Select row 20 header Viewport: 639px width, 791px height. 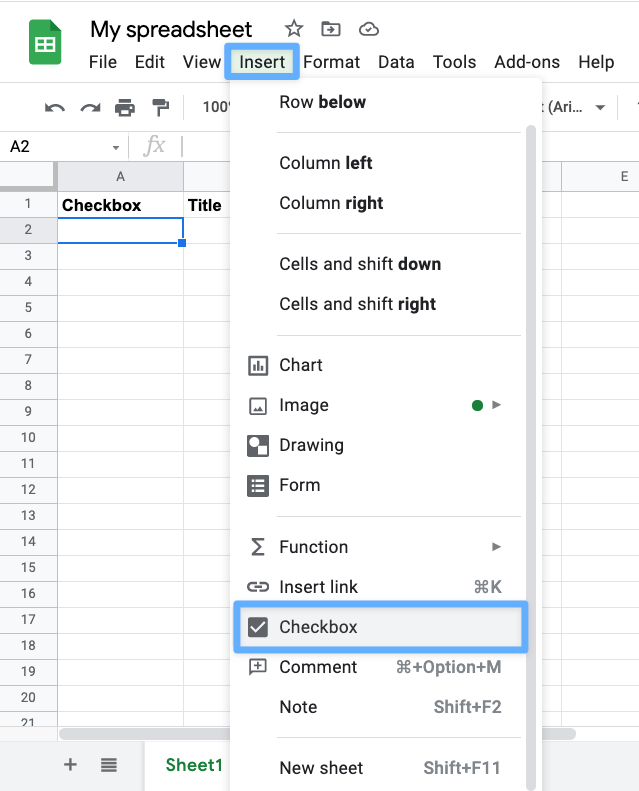coord(28,697)
